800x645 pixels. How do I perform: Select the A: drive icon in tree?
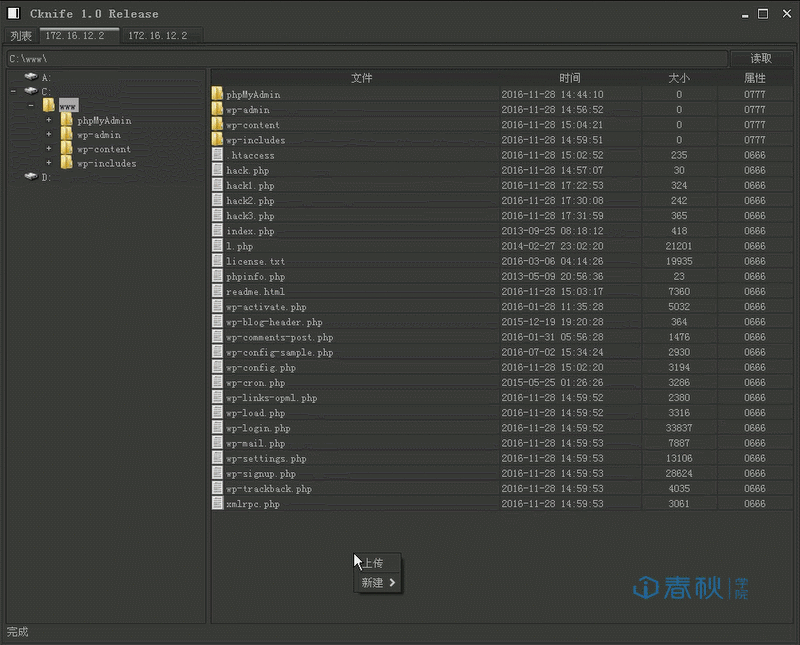pos(29,76)
